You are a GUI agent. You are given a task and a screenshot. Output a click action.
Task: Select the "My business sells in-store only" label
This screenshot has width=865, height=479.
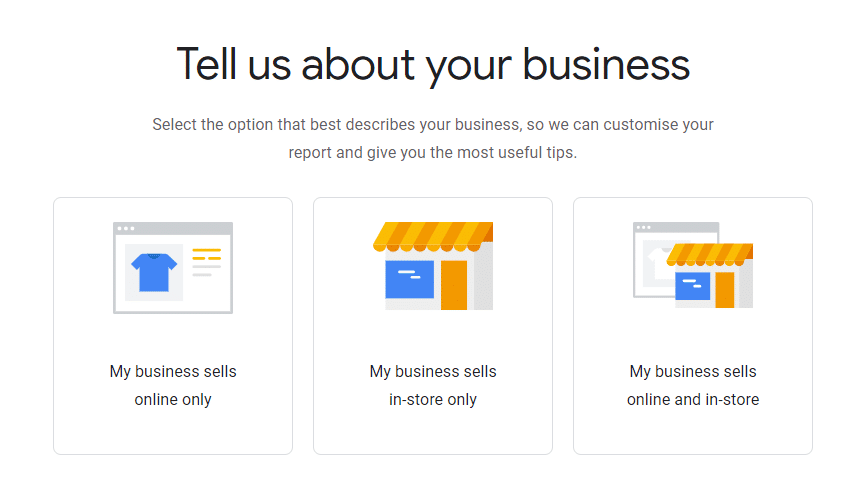tap(433, 385)
